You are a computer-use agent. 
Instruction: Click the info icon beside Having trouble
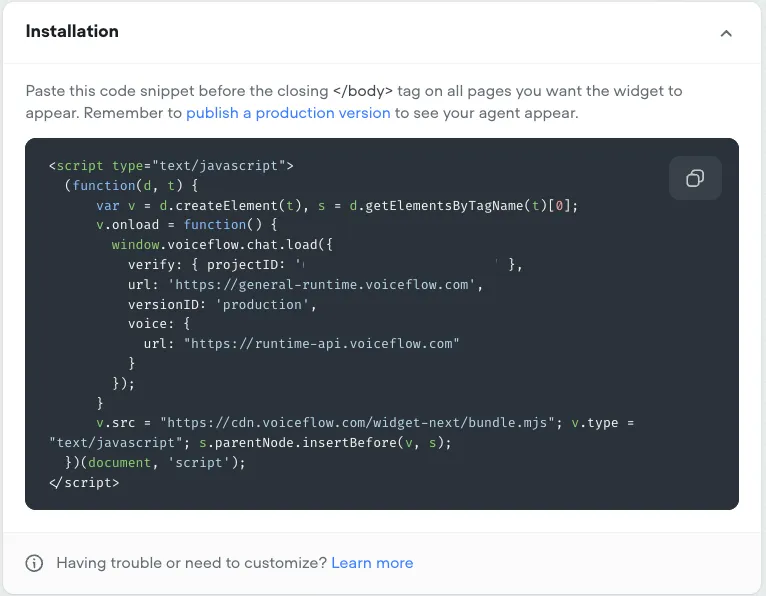[x=34, y=563]
